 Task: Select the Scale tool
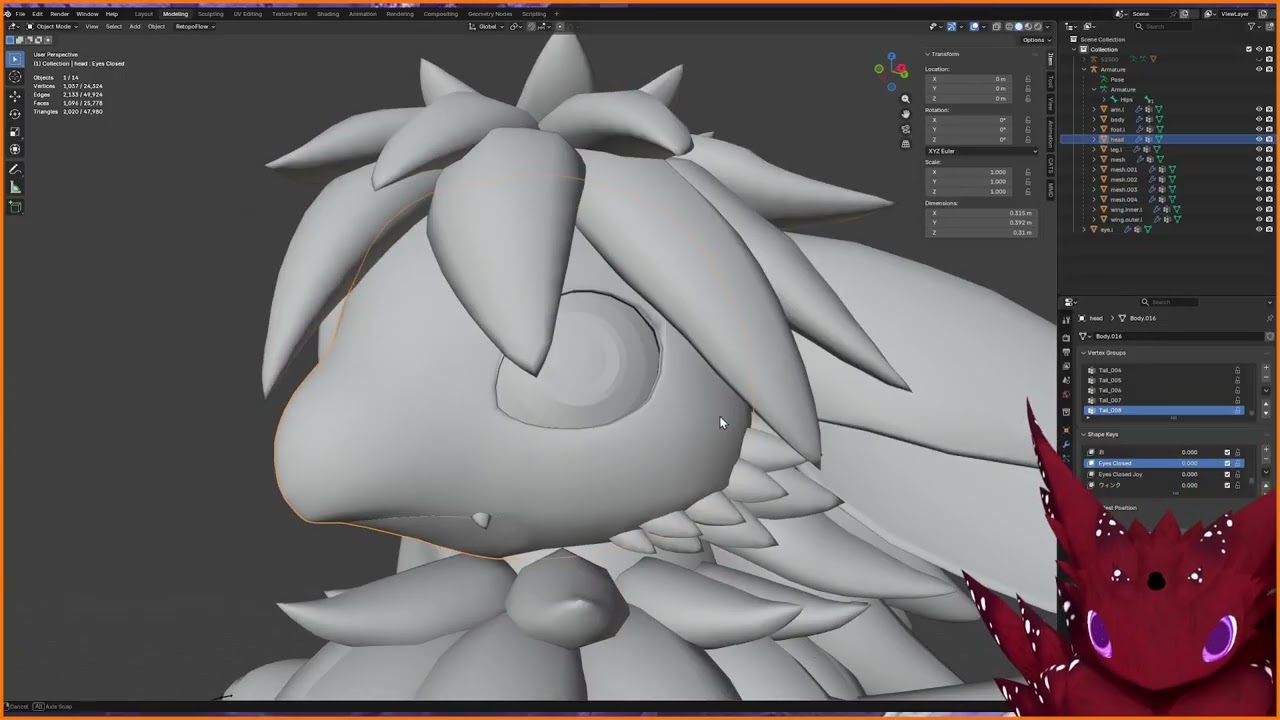point(15,130)
